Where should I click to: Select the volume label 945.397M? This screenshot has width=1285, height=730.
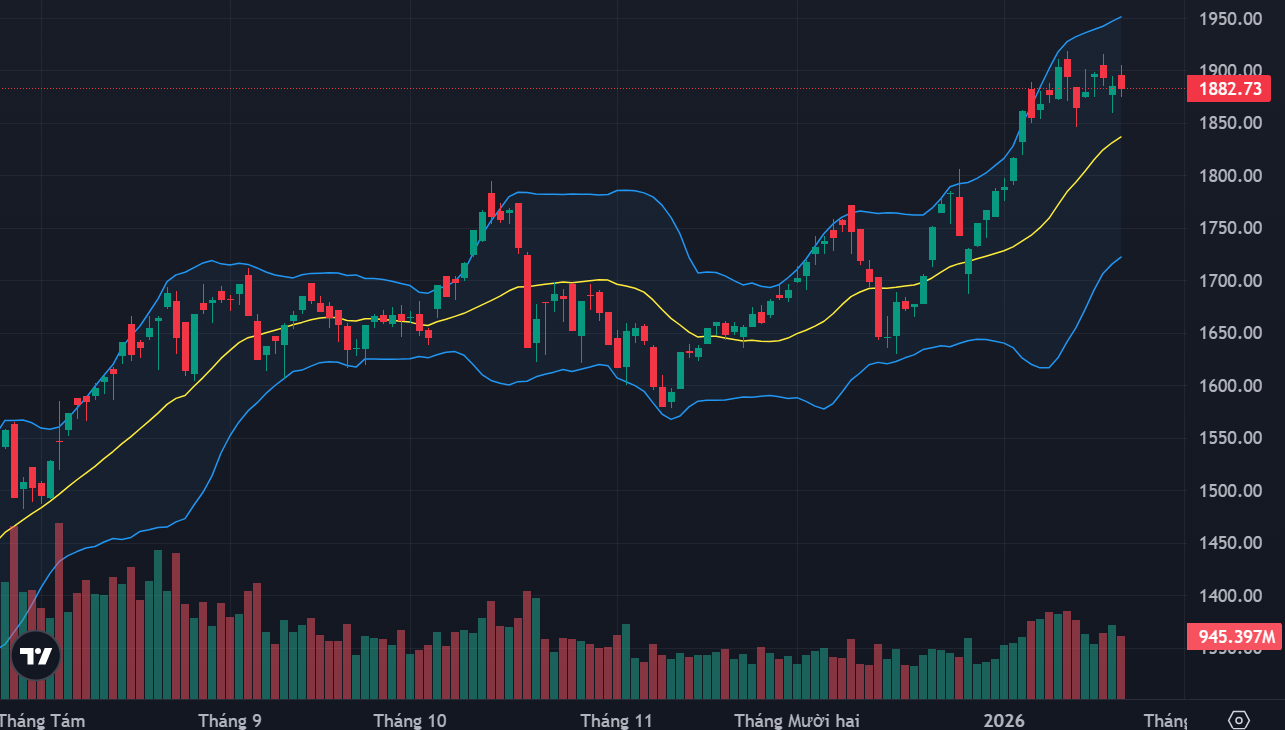click(1230, 636)
